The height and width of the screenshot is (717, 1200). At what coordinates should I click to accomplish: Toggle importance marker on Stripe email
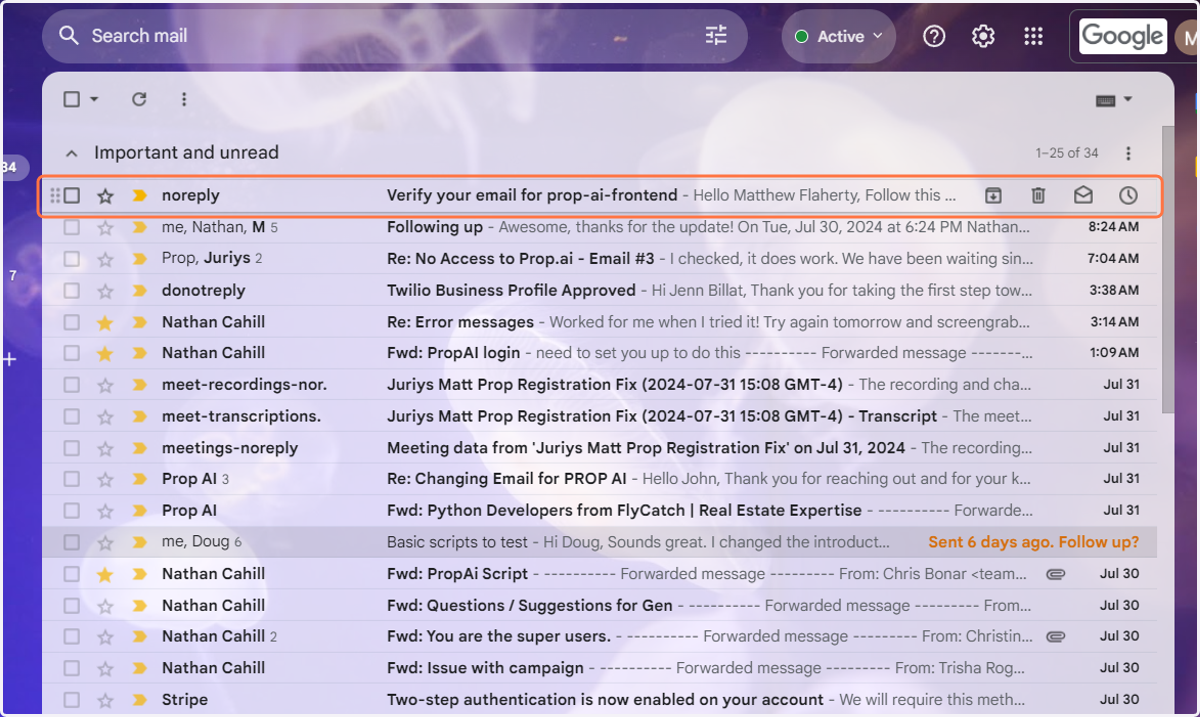pyautogui.click(x=140, y=700)
